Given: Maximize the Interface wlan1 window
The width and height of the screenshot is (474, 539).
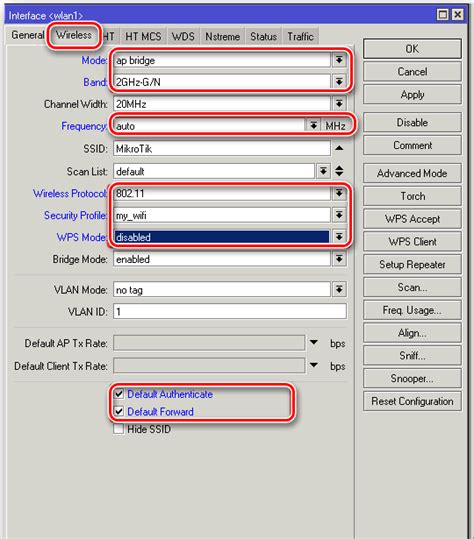Looking at the screenshot, I should point(443,15).
